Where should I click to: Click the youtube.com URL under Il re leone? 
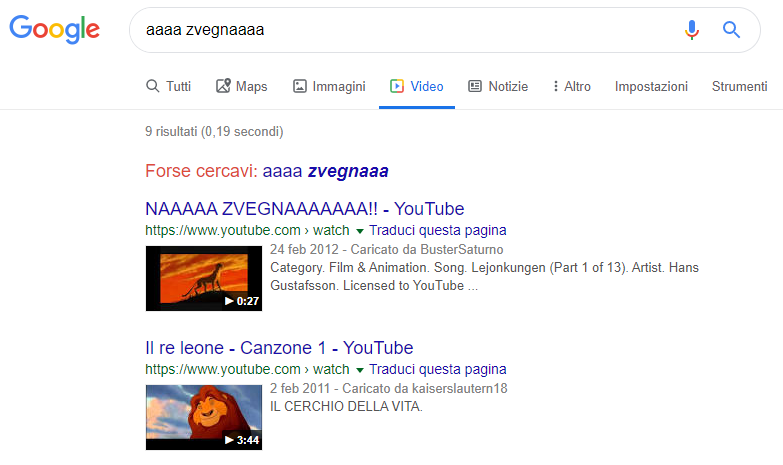pyautogui.click(x=247, y=369)
